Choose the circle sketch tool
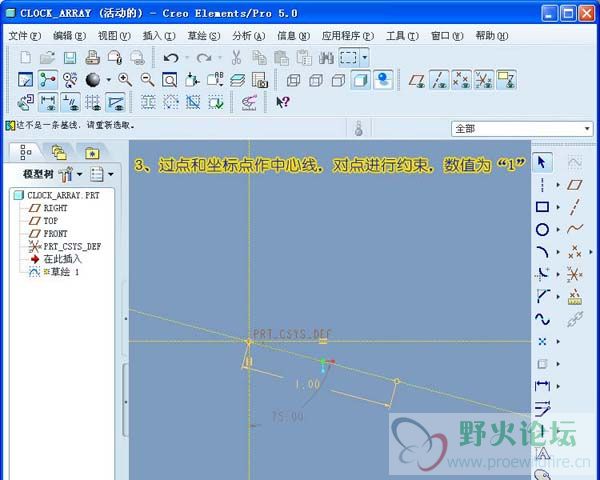 coord(542,229)
